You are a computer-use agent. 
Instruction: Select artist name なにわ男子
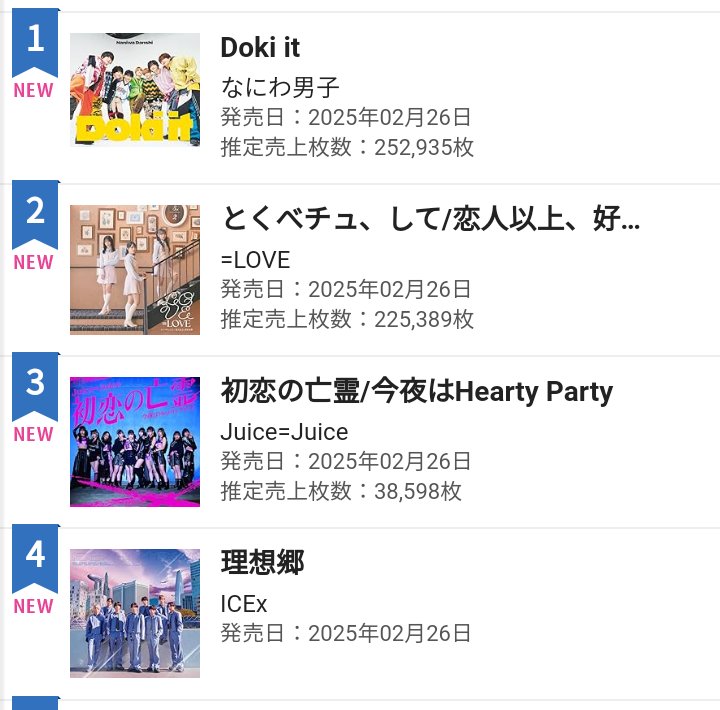pos(280,87)
